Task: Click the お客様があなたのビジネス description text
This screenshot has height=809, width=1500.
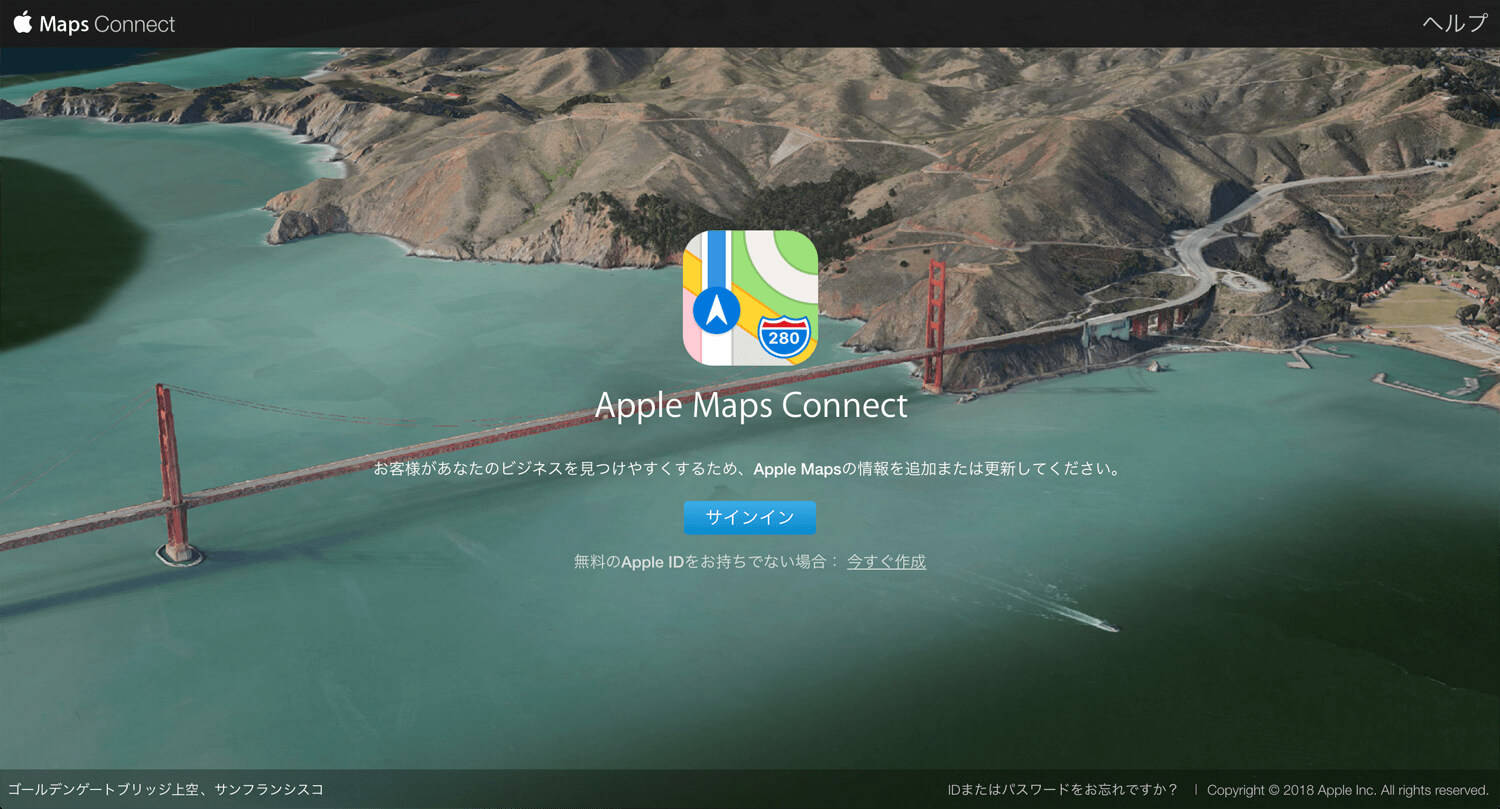Action: (x=747, y=469)
